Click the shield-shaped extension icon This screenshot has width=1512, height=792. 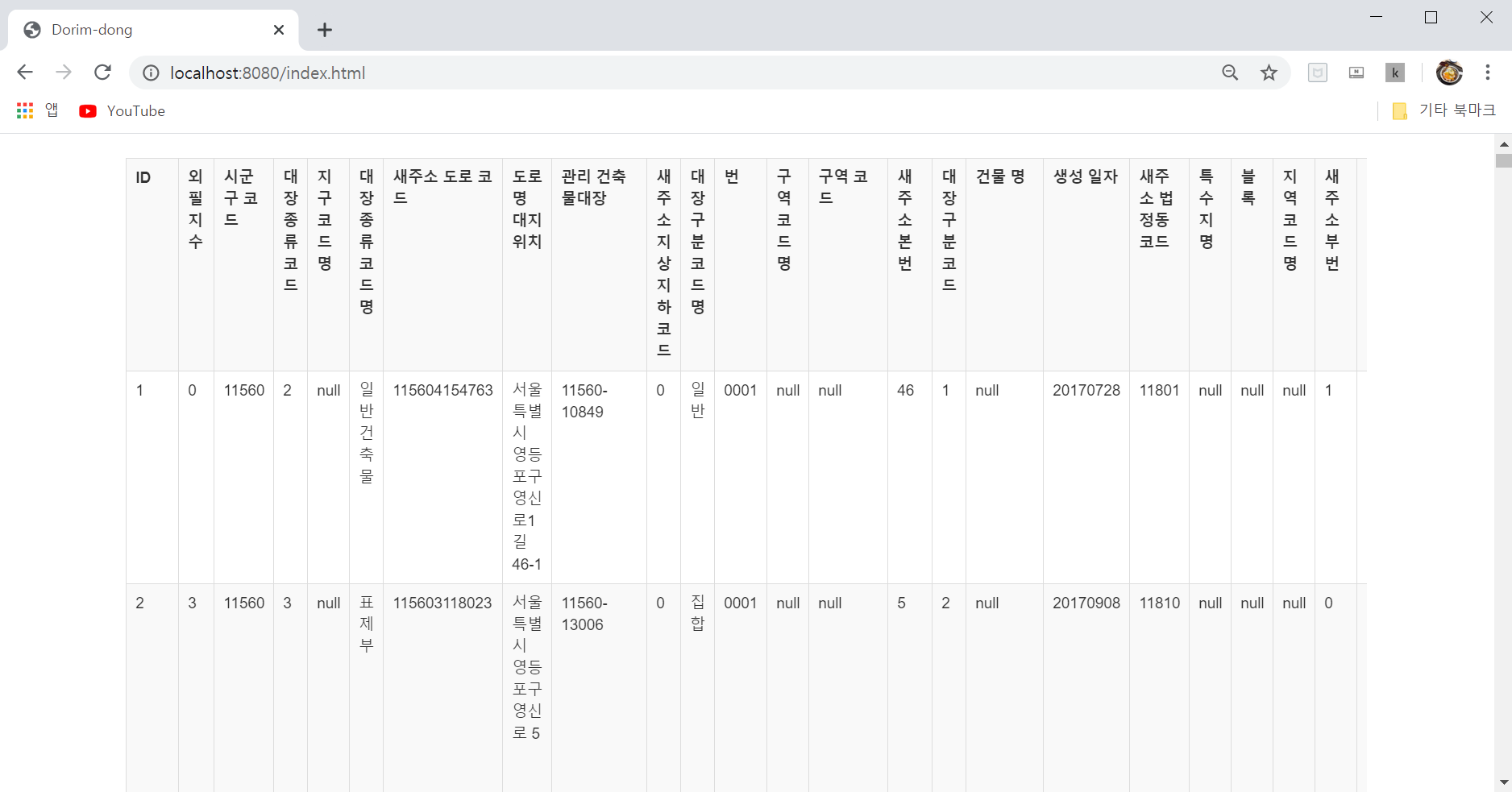pyautogui.click(x=1318, y=73)
